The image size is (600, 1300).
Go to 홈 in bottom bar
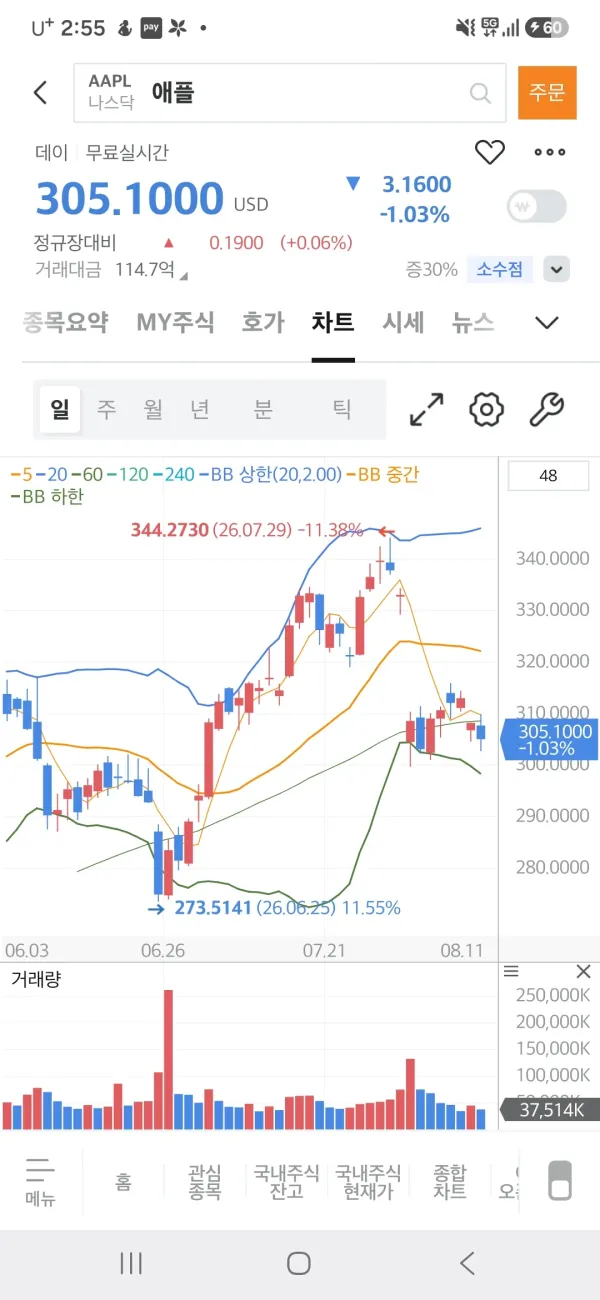pos(123,1182)
